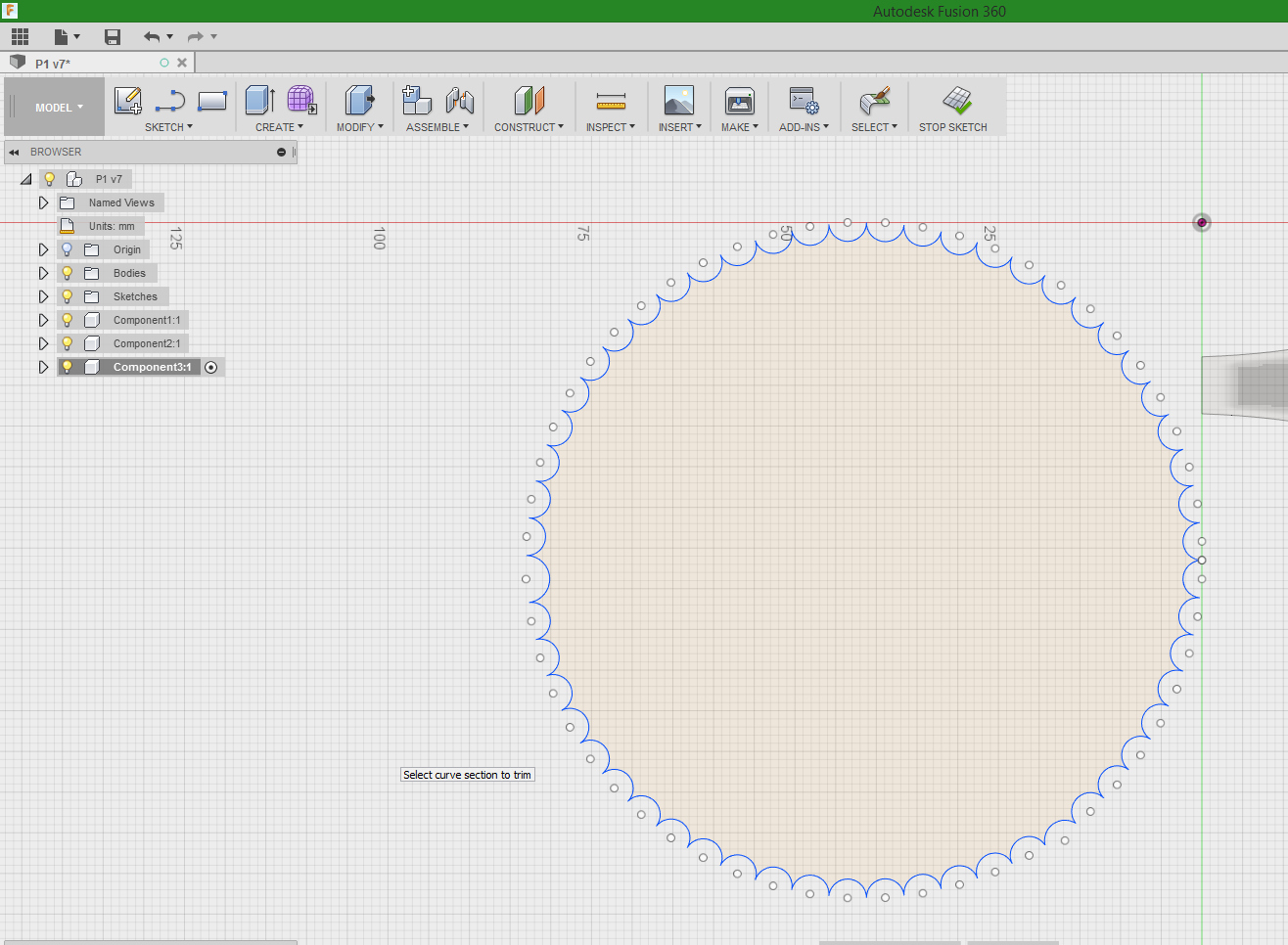The image size is (1288, 945).
Task: Select the Press Pull modify icon
Action: [x=360, y=100]
